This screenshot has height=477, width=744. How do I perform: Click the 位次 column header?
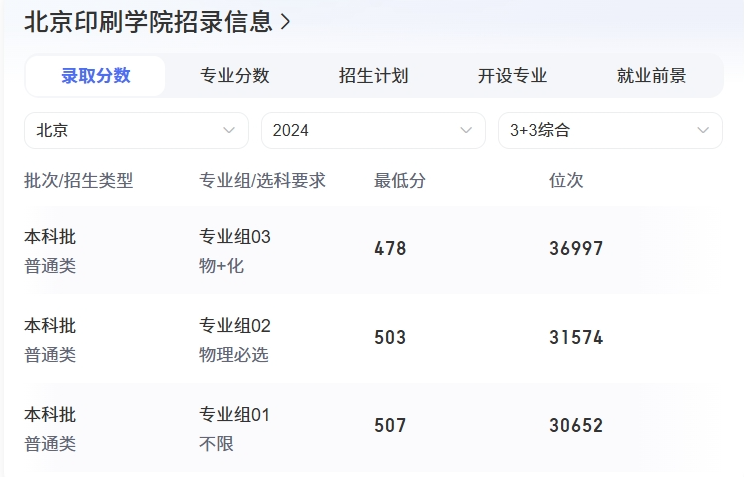click(566, 180)
